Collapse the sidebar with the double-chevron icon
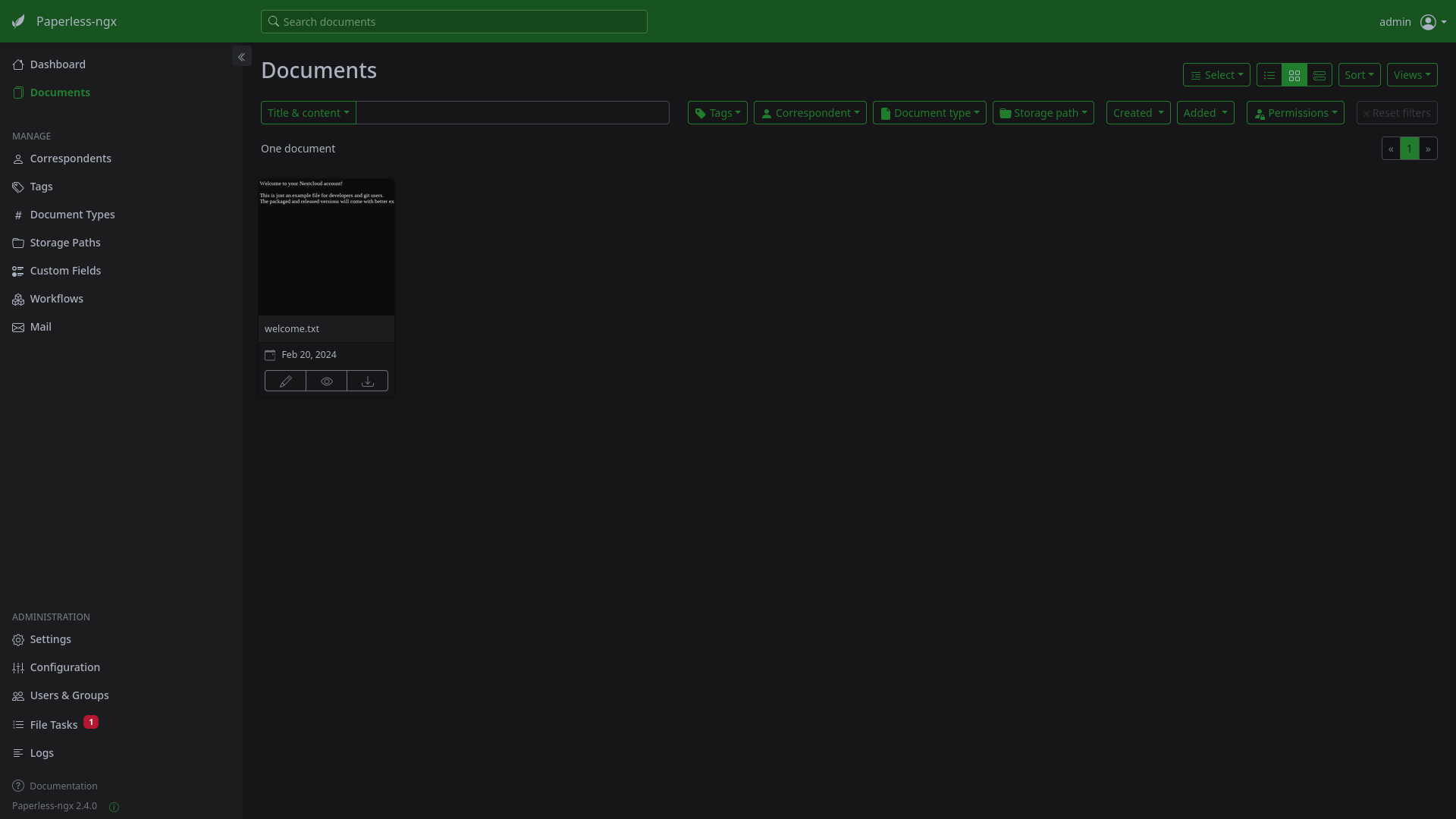Viewport: 1456px width, 819px height. [x=241, y=57]
